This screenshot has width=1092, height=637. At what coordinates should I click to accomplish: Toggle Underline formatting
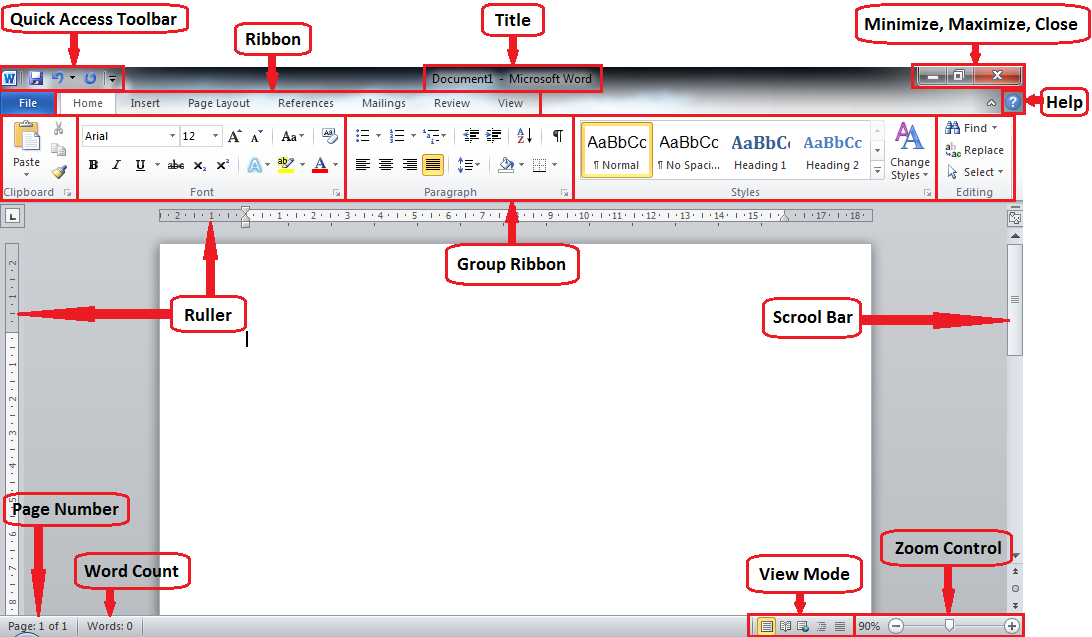(140, 165)
